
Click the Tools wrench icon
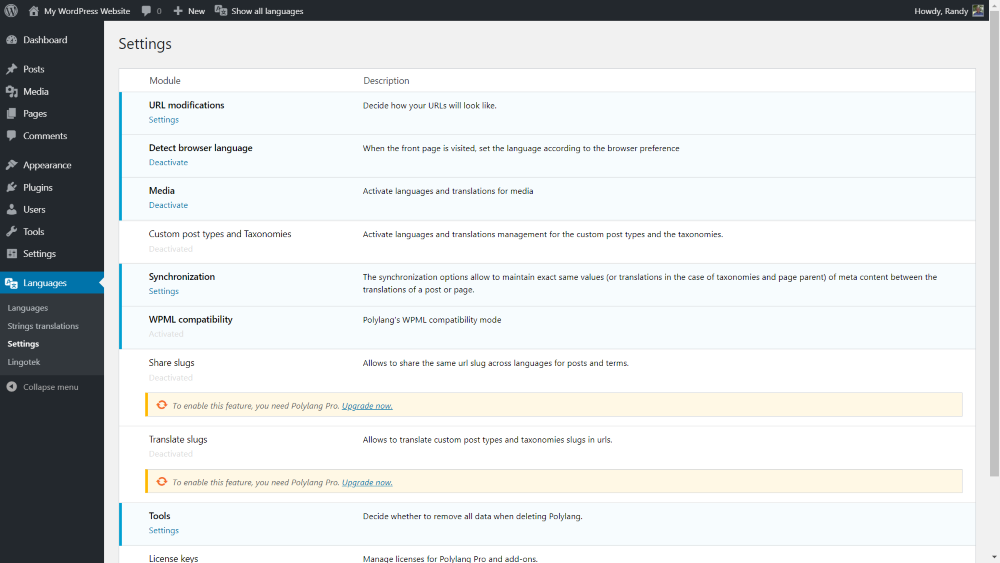click(x=11, y=231)
